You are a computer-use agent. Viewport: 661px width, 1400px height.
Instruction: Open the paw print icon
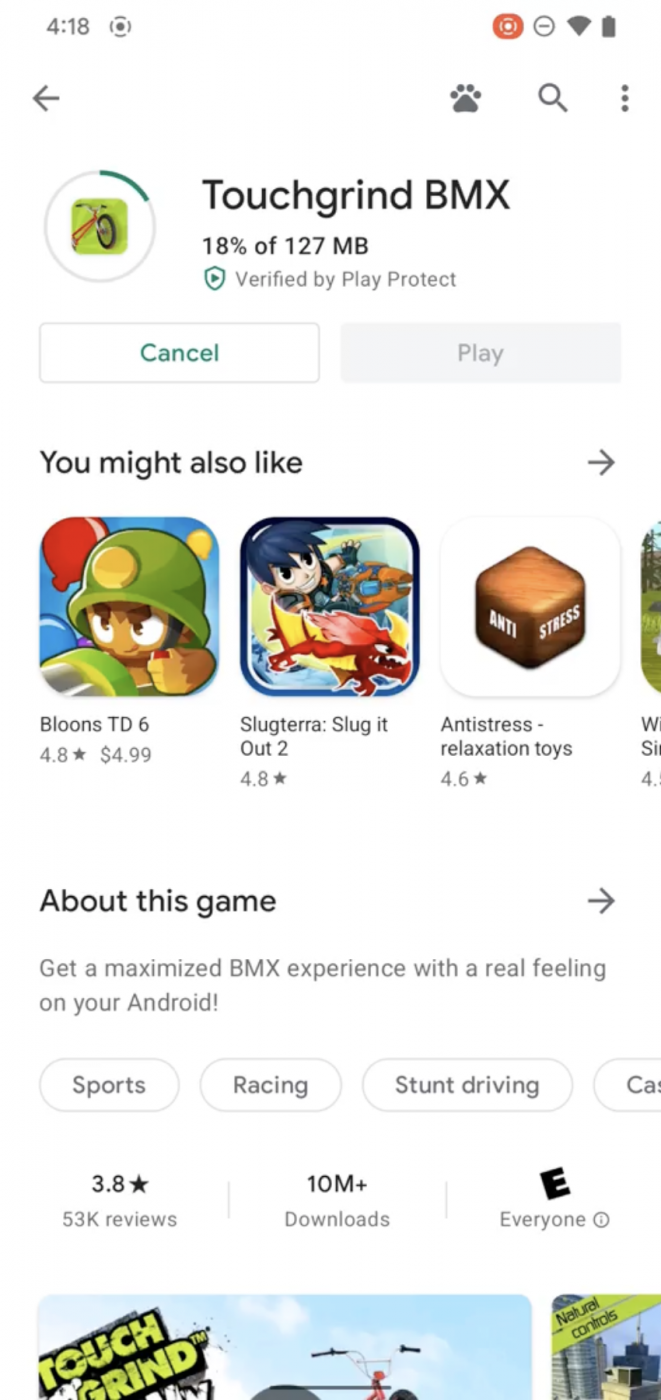pos(465,97)
